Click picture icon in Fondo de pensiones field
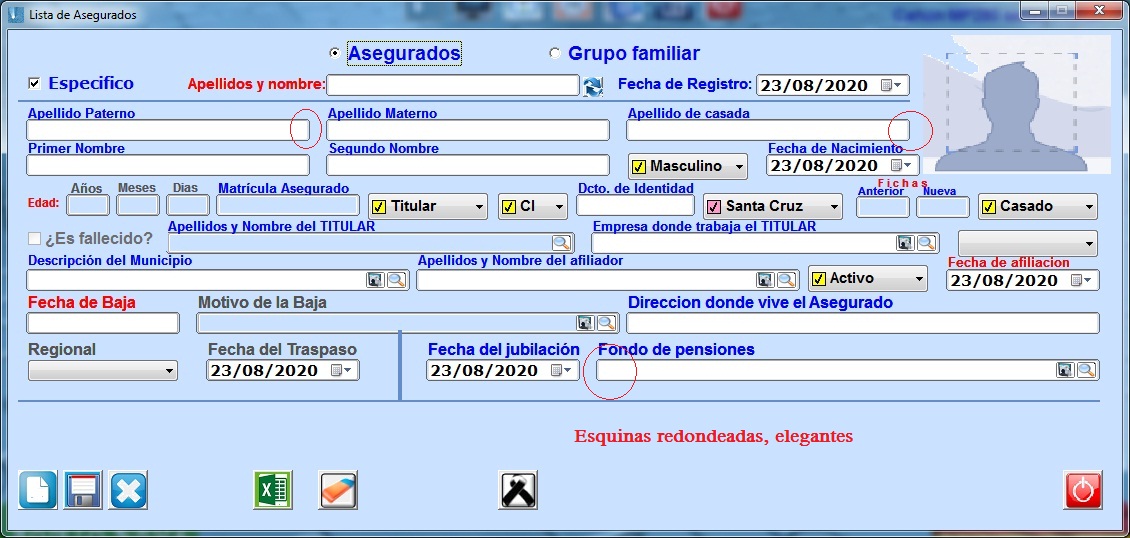 [1065, 369]
